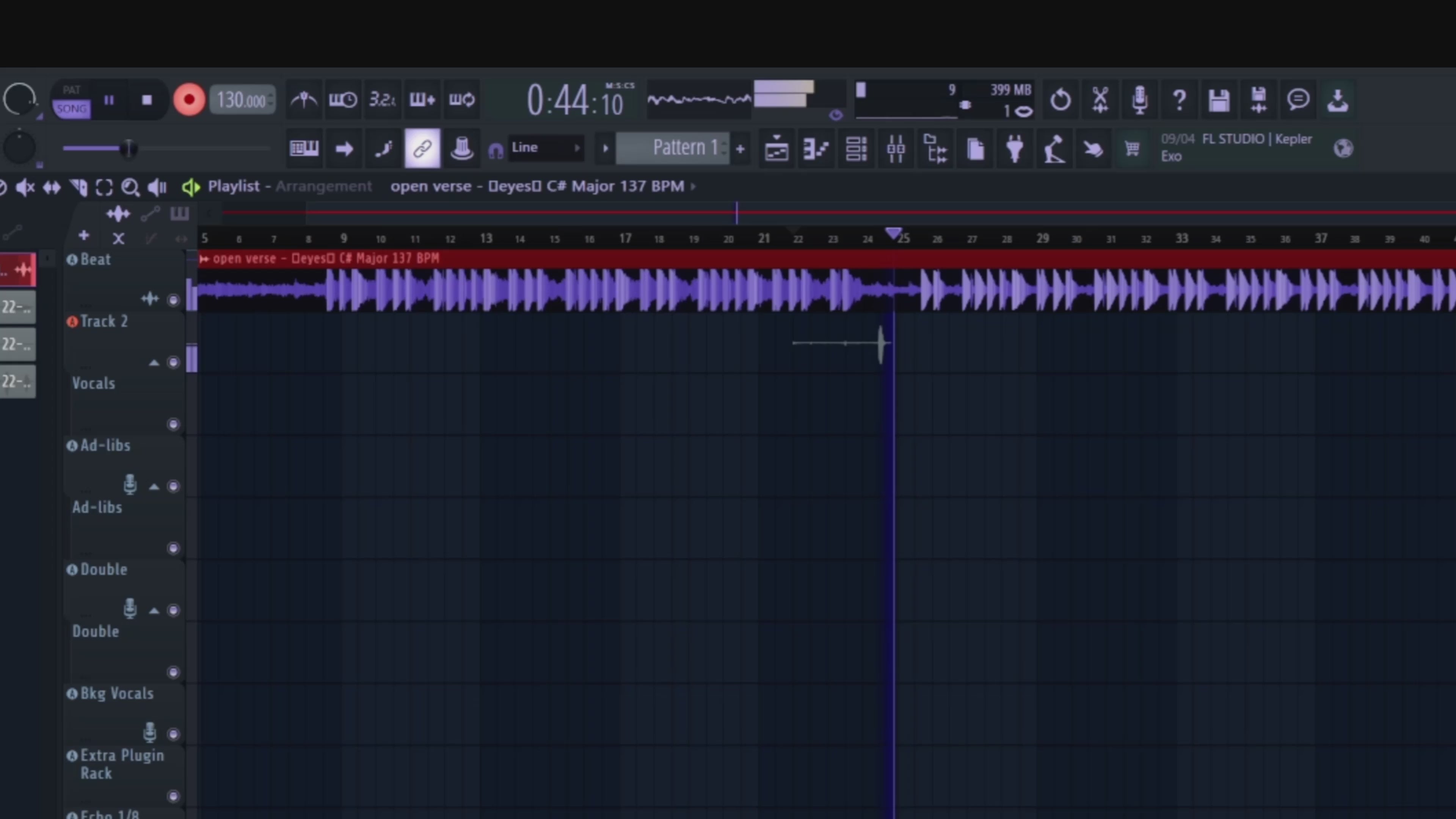Toggle loop recording icon
The width and height of the screenshot is (1456, 819).
(462, 100)
